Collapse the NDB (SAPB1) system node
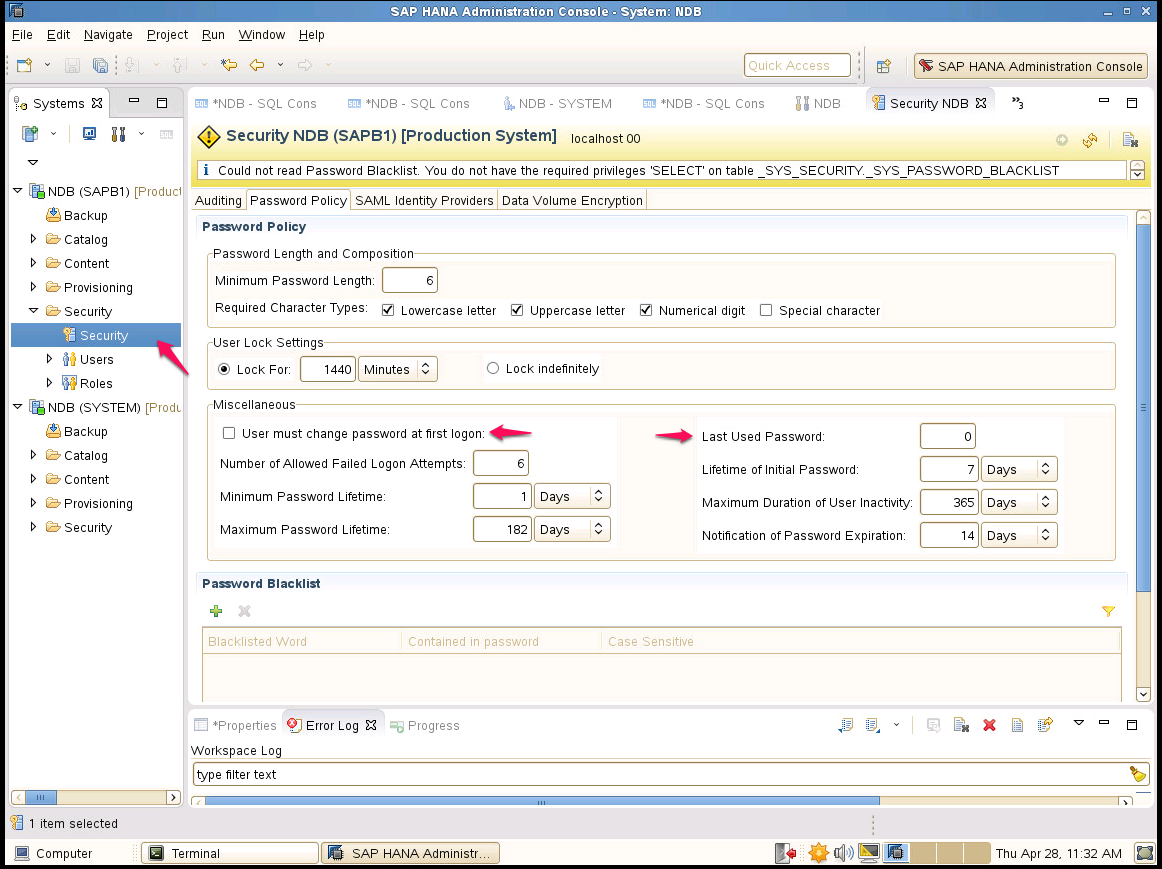The height and width of the screenshot is (869, 1162). point(18,191)
